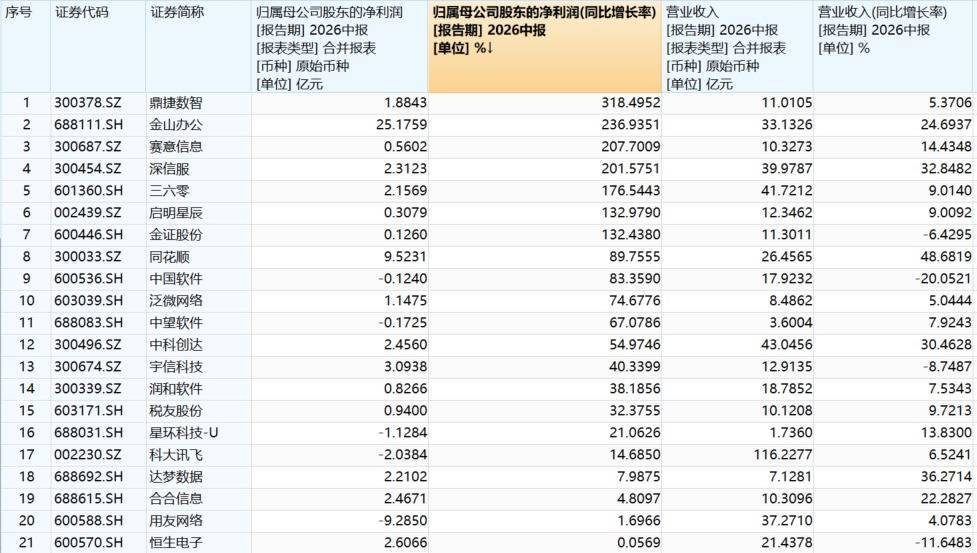Click stock name 鼎捷数智
Viewport: 977px width, 553px height.
[176, 103]
